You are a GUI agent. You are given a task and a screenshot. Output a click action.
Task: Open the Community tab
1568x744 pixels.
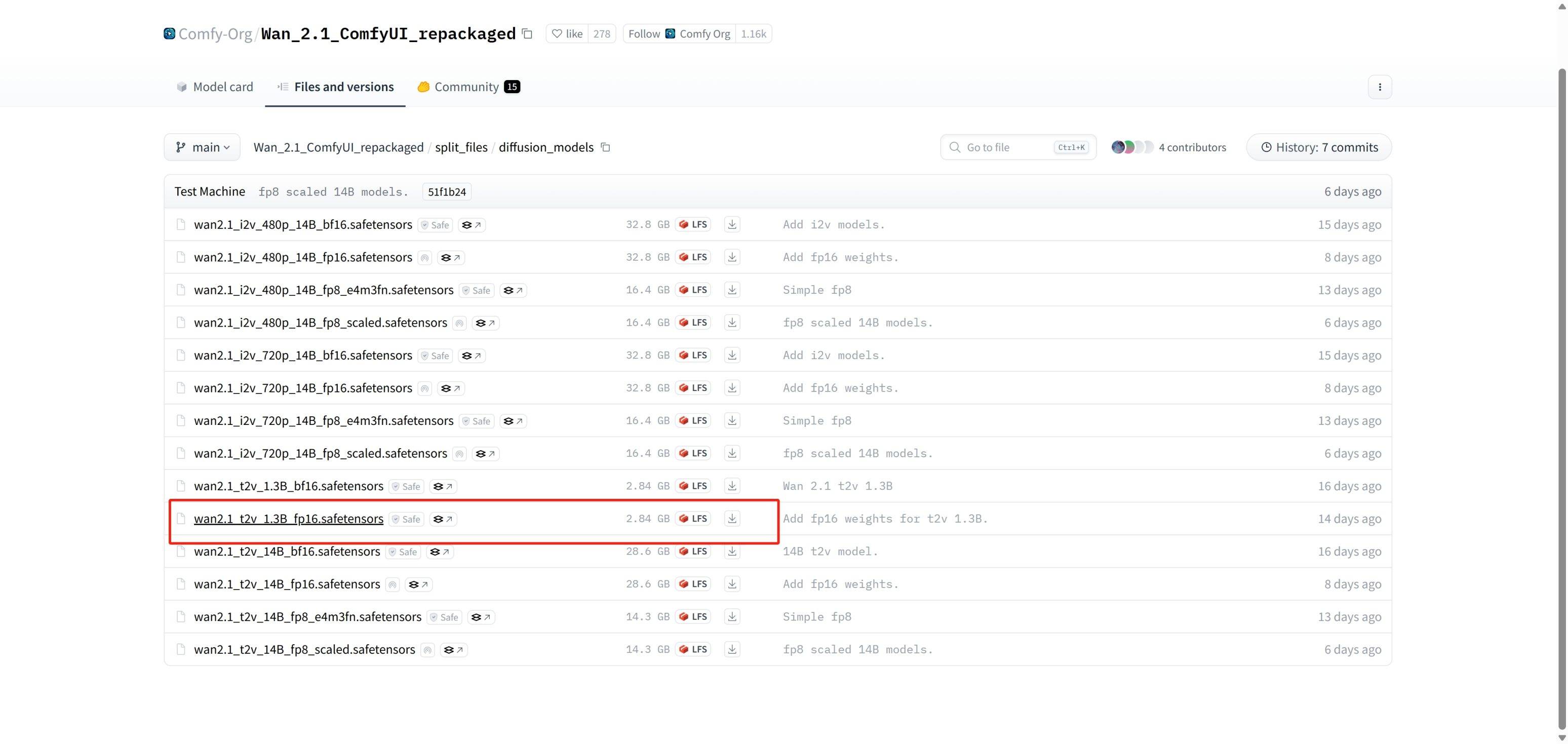click(467, 87)
